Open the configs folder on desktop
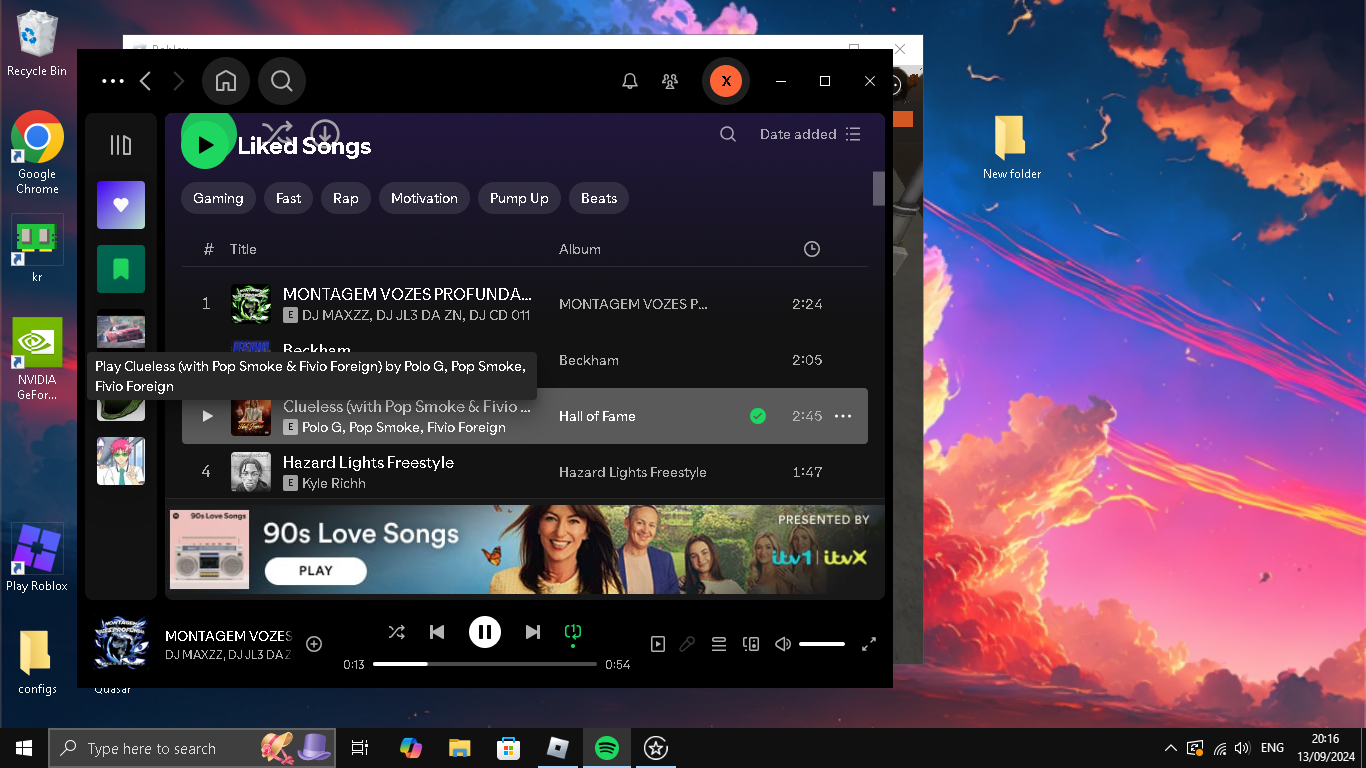The image size is (1366, 768). [x=37, y=663]
